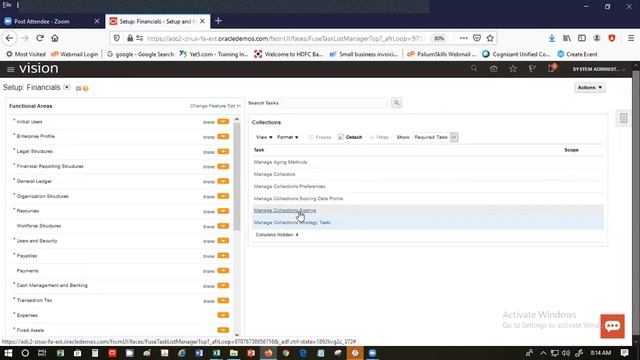
Task: Select the Enterprise Profile functional area
Action: 36,136
